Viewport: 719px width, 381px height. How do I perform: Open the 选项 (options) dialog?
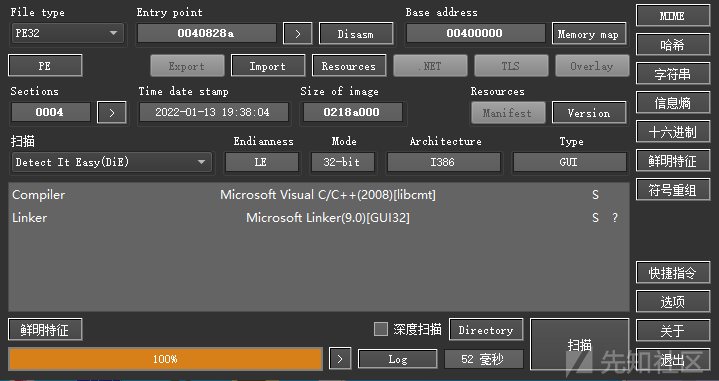(673, 302)
